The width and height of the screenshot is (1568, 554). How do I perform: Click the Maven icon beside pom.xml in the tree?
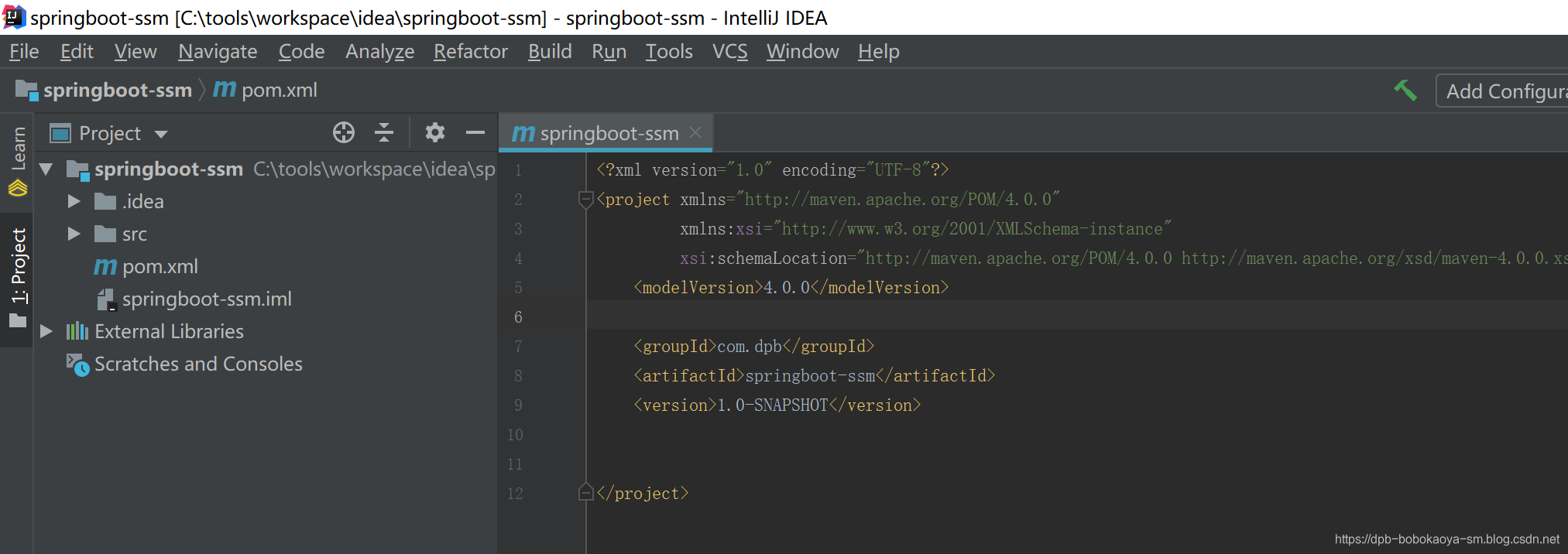[105, 267]
